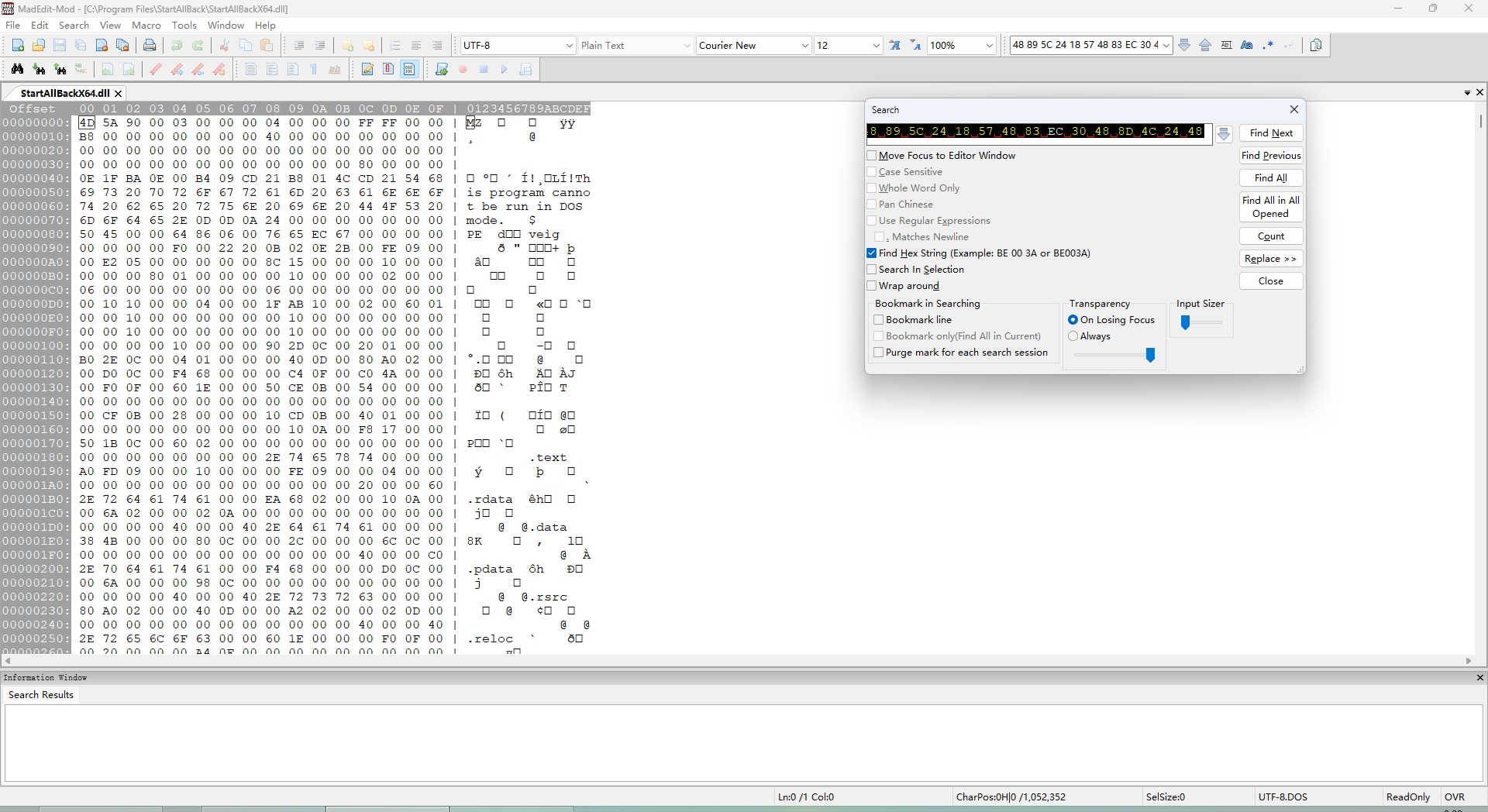Toggle quick-search case sensitive Aa icon
1488x812 pixels.
click(1247, 46)
